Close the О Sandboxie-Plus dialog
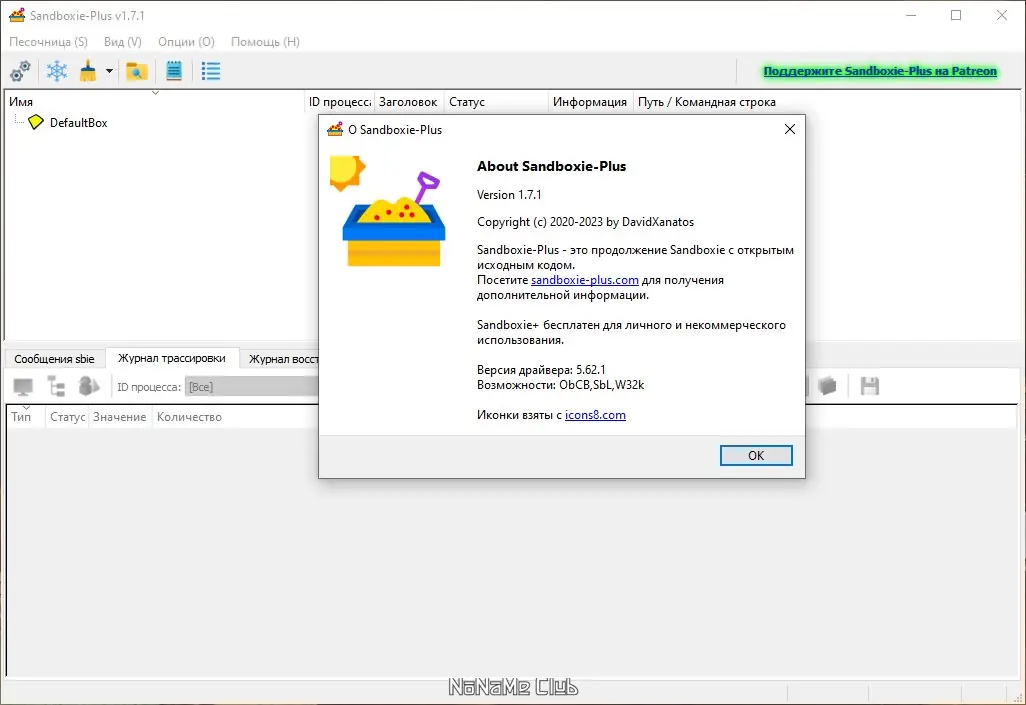1026x705 pixels. (790, 129)
